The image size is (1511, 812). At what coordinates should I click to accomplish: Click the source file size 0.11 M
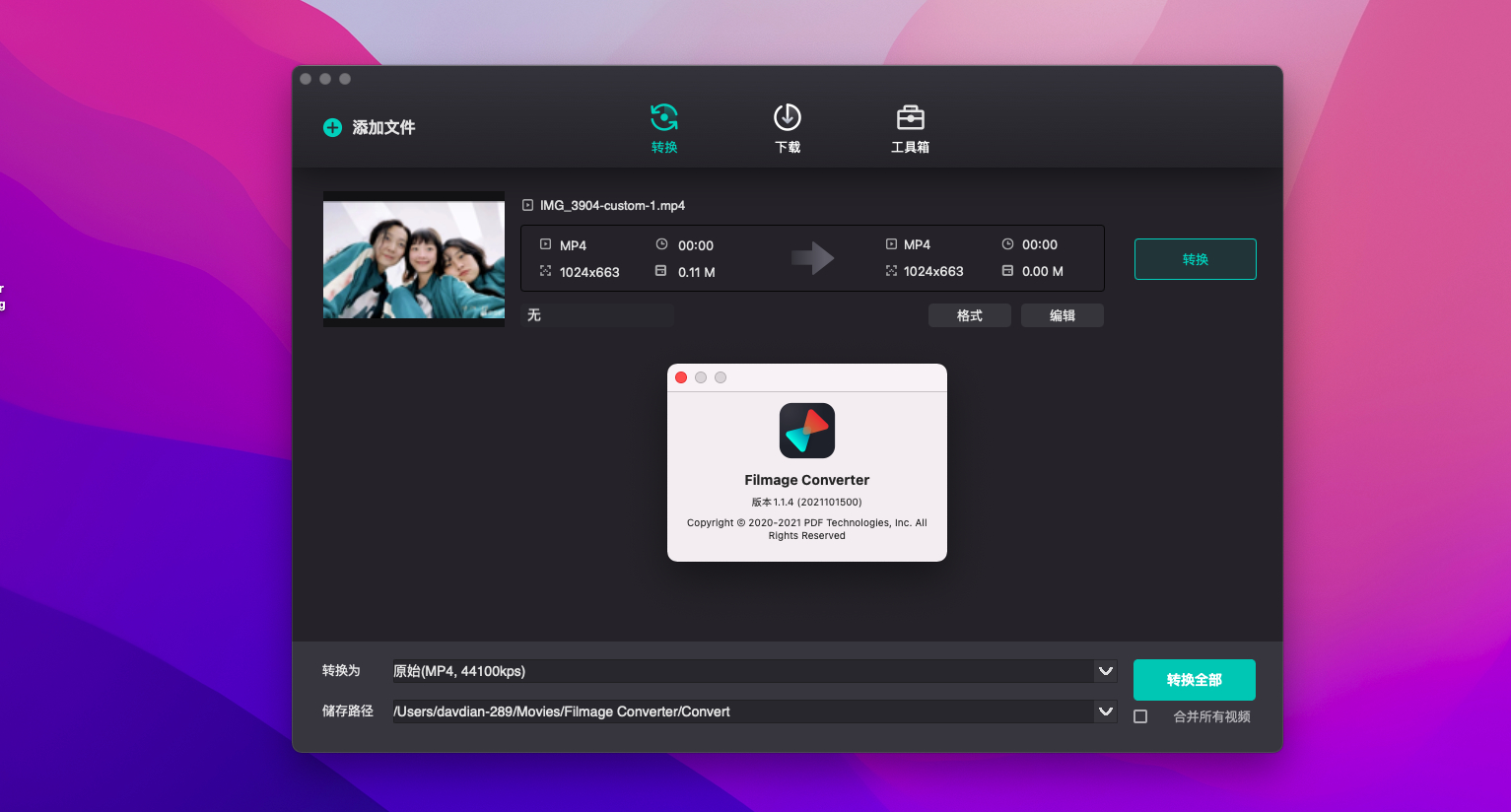(x=697, y=272)
